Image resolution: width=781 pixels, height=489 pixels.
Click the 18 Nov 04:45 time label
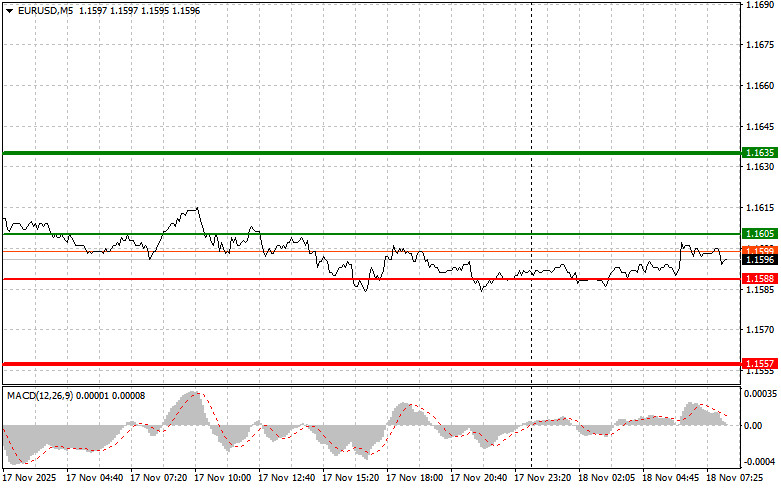(670, 478)
